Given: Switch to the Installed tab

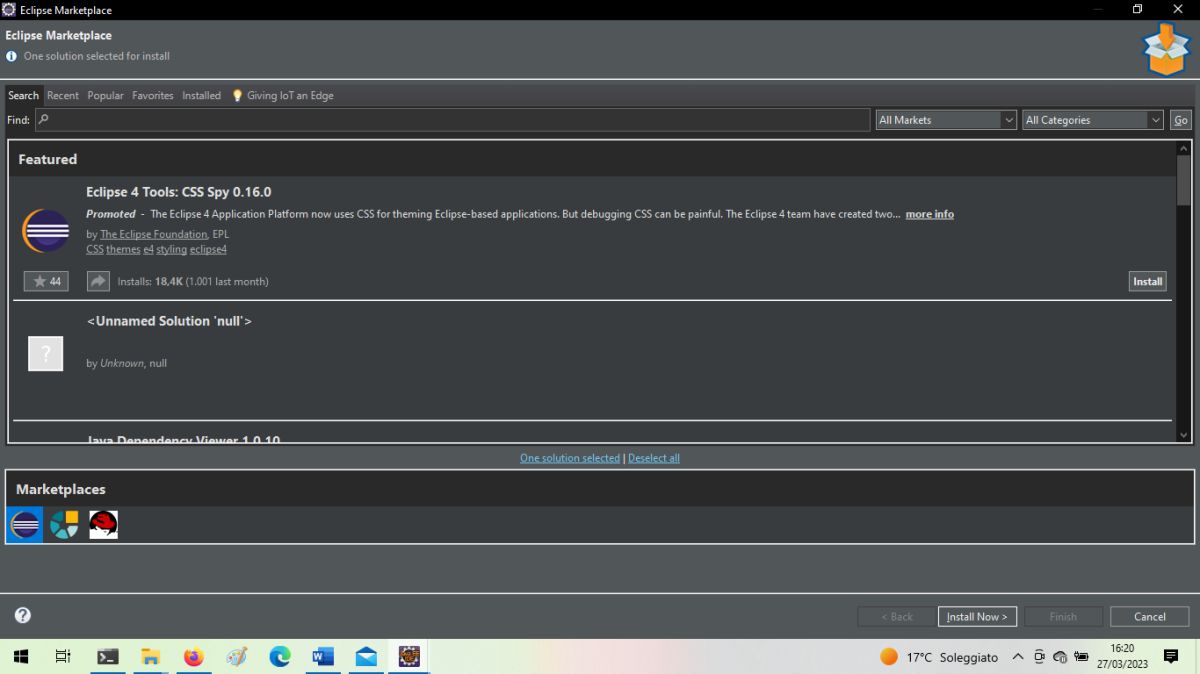Looking at the screenshot, I should pos(201,95).
